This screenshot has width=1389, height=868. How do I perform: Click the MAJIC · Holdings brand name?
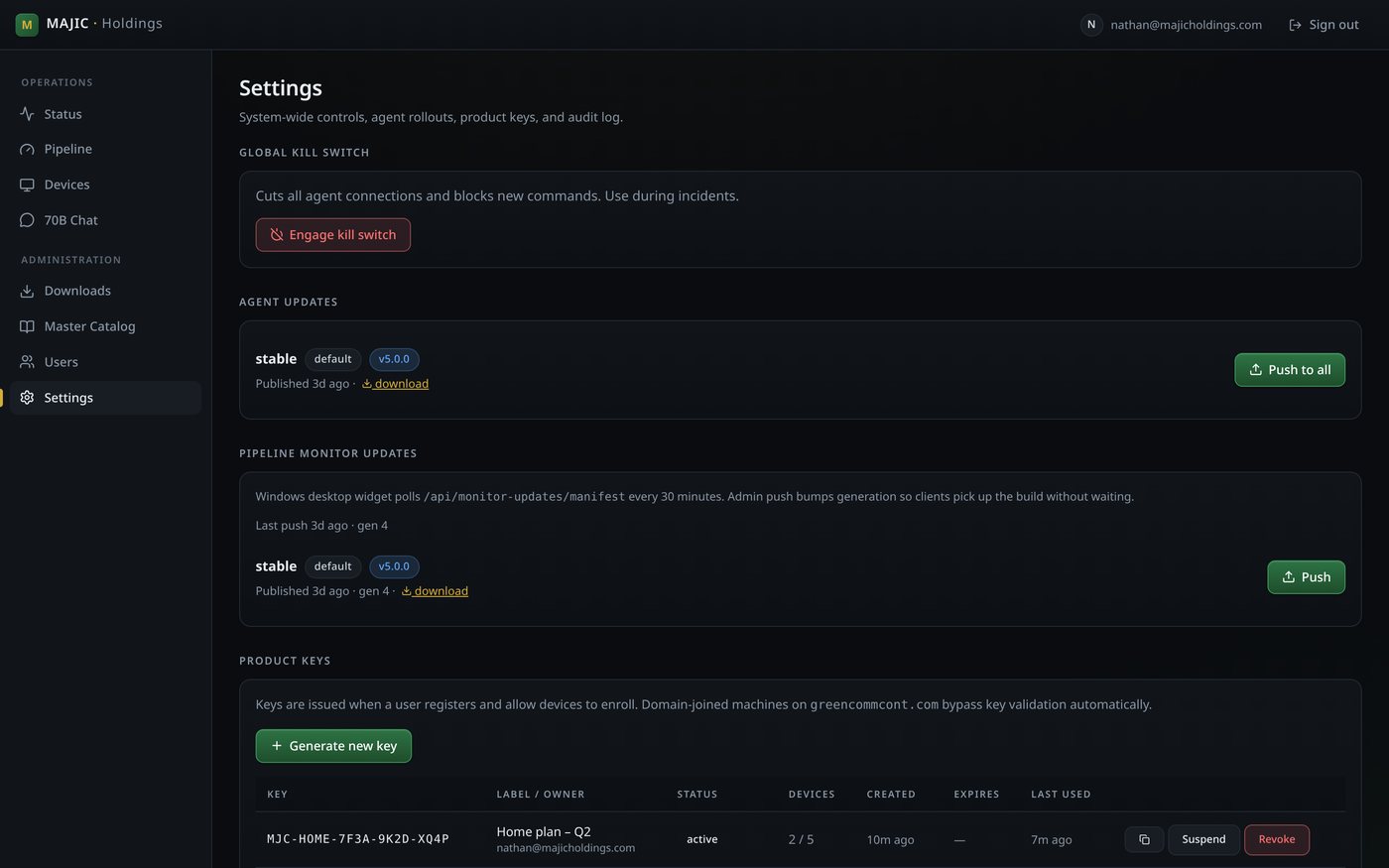coord(104,24)
